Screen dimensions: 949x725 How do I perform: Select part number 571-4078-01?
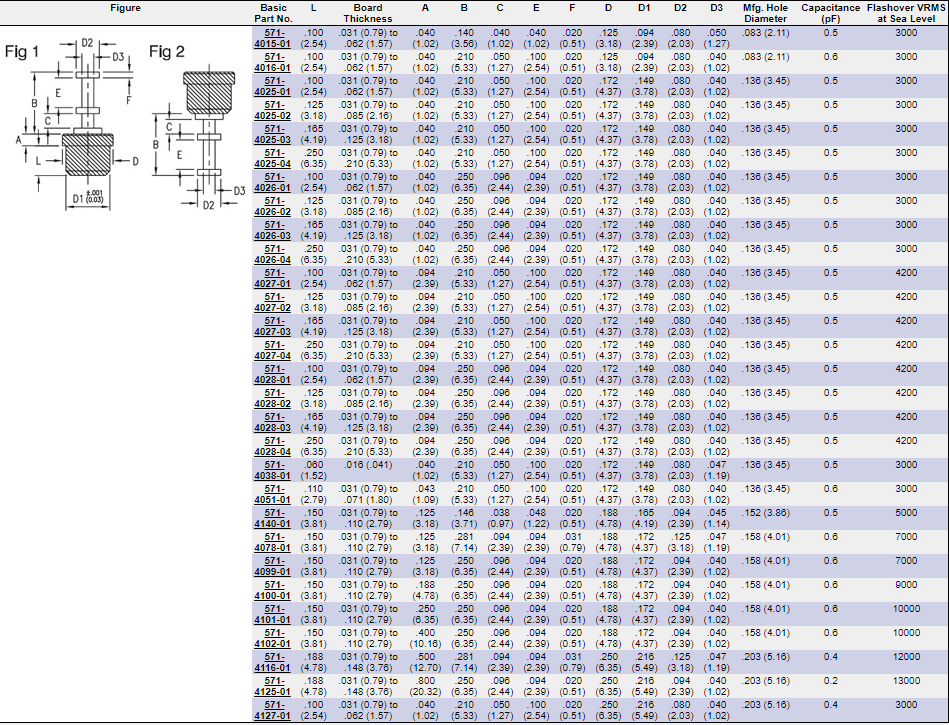[x=270, y=542]
